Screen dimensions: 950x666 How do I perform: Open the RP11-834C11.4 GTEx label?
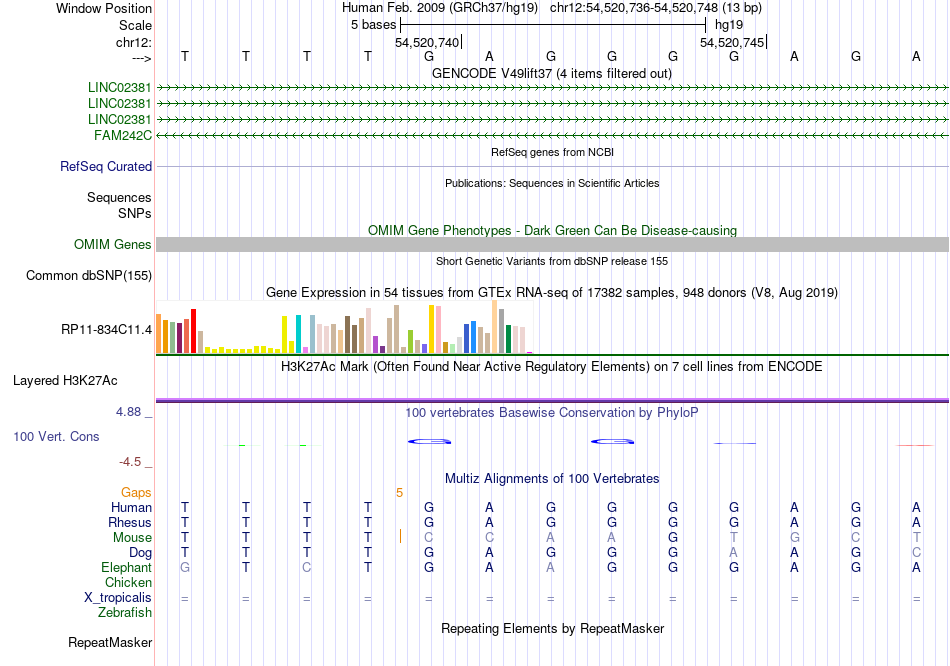point(106,330)
